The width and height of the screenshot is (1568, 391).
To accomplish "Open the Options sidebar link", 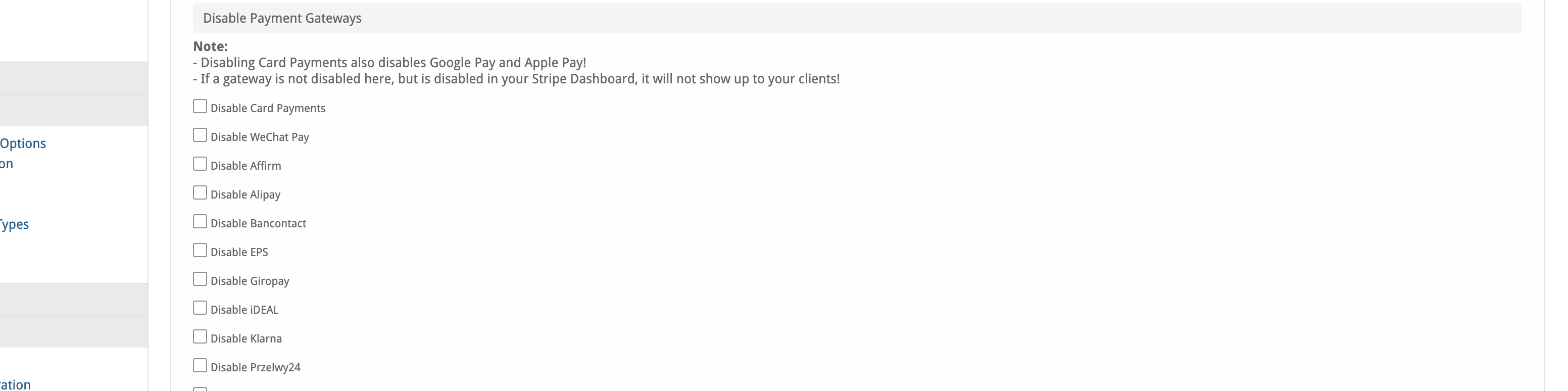I will tap(23, 144).
